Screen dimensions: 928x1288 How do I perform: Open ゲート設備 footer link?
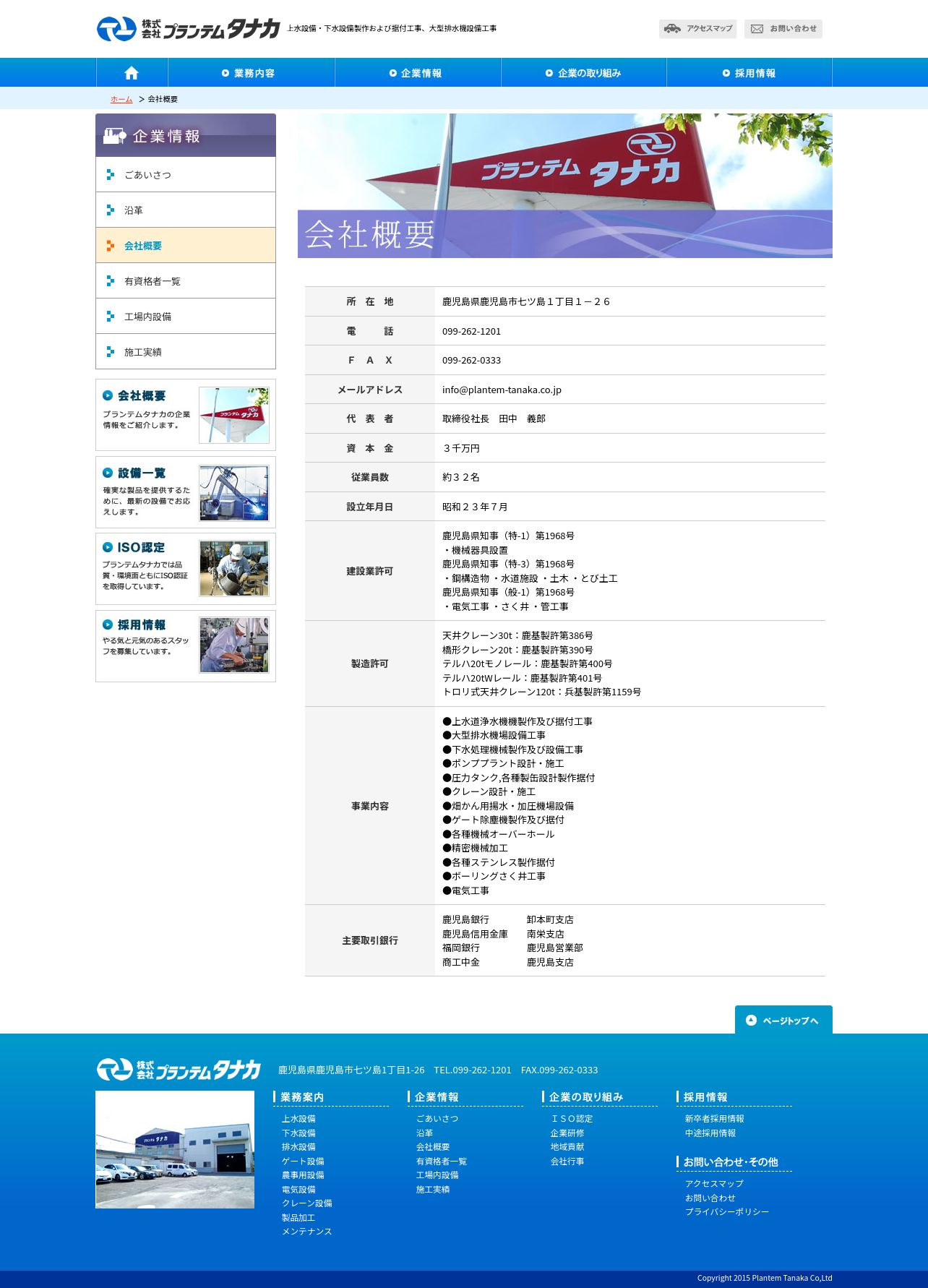click(x=303, y=1162)
